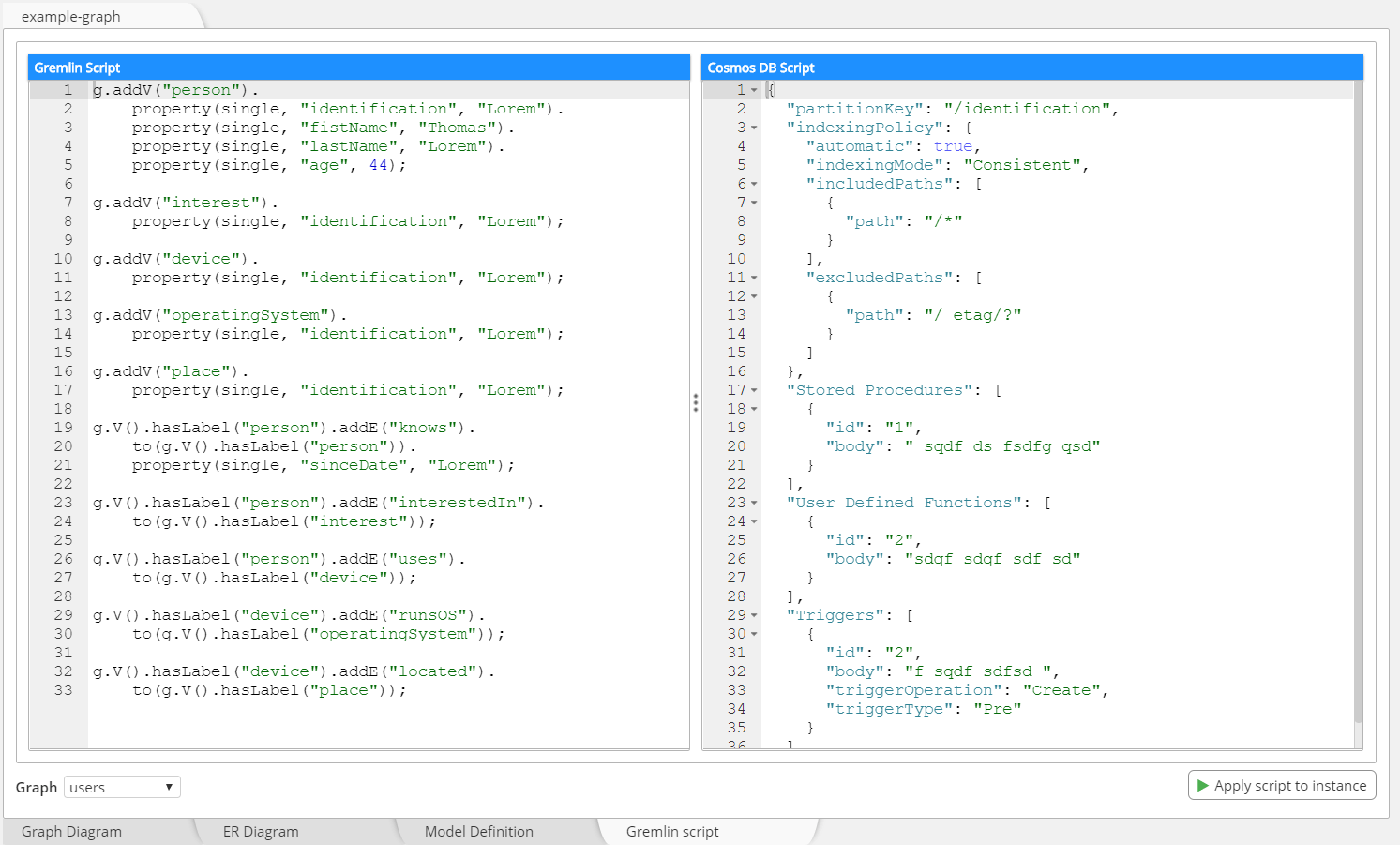Screen dimensions: 1400x845
Task: Click the "id": "1" line
Action: pyautogui.click(x=874, y=428)
